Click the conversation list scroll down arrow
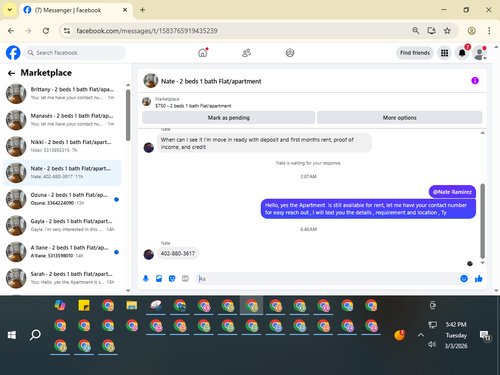This screenshot has height=375, width=500. (128, 290)
